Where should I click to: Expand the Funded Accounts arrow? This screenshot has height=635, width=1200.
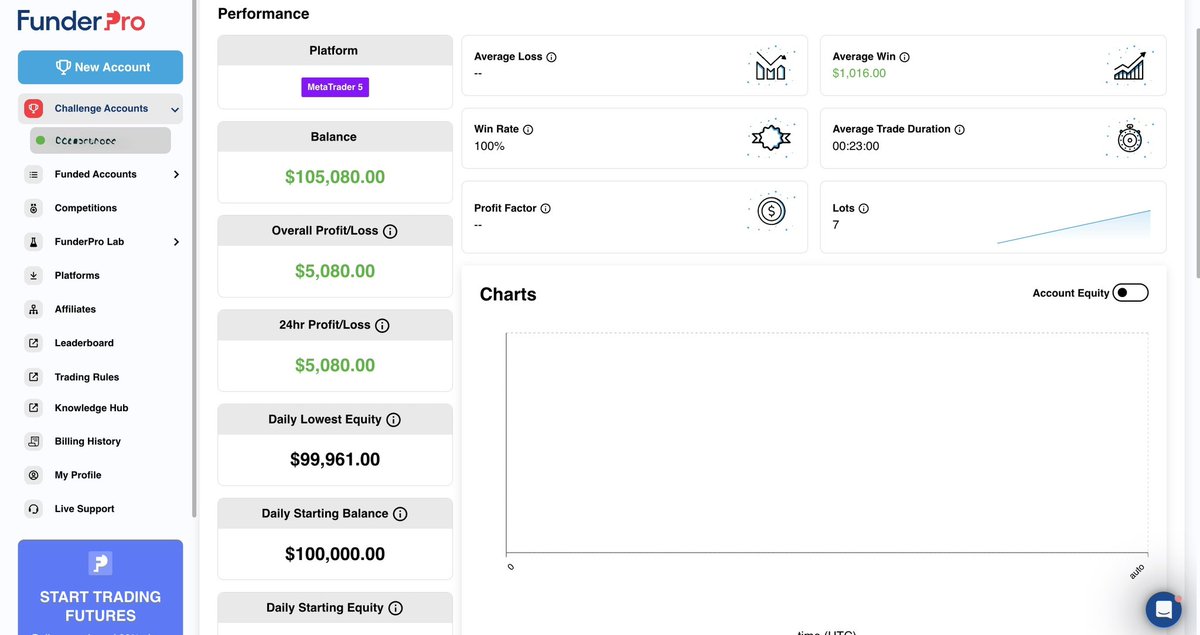(176, 174)
